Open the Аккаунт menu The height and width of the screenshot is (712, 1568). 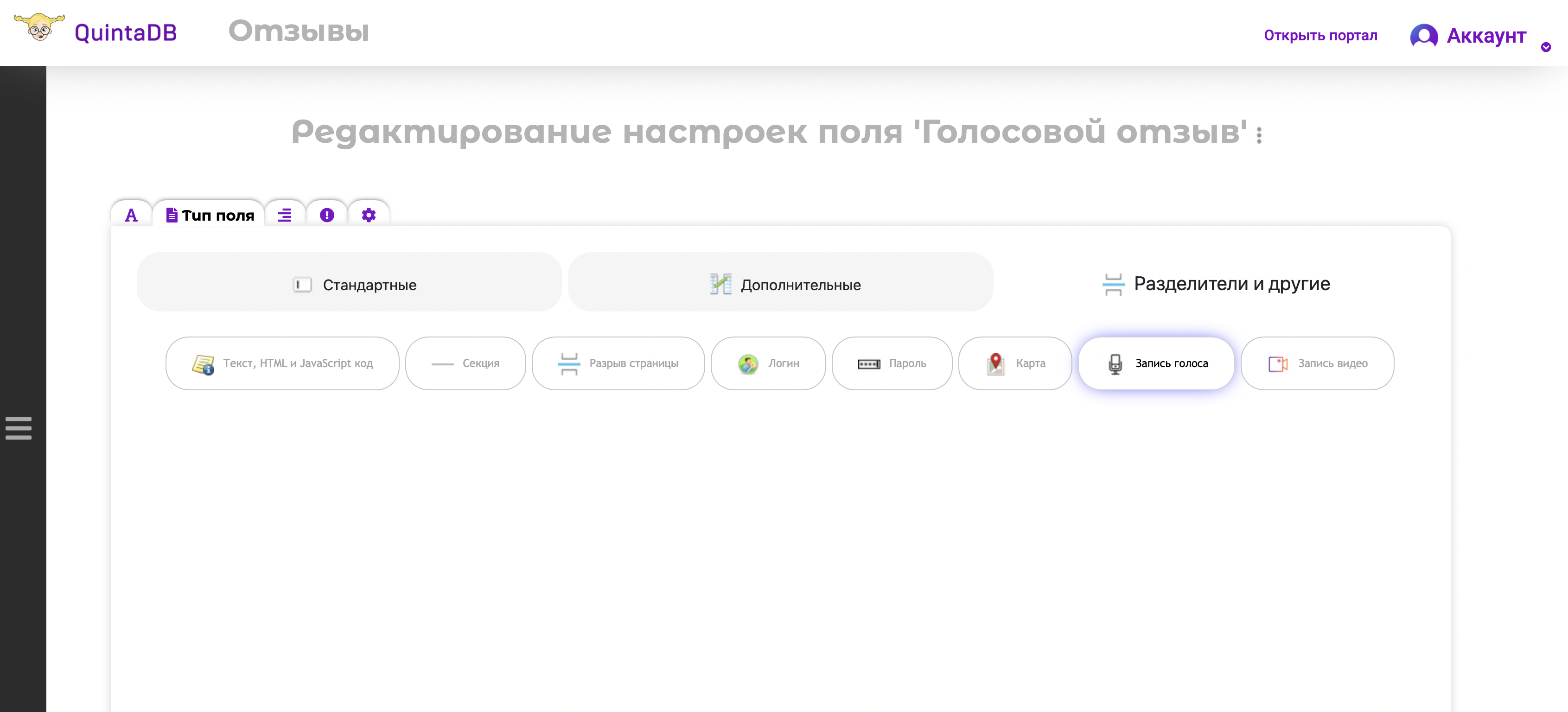pos(1486,36)
